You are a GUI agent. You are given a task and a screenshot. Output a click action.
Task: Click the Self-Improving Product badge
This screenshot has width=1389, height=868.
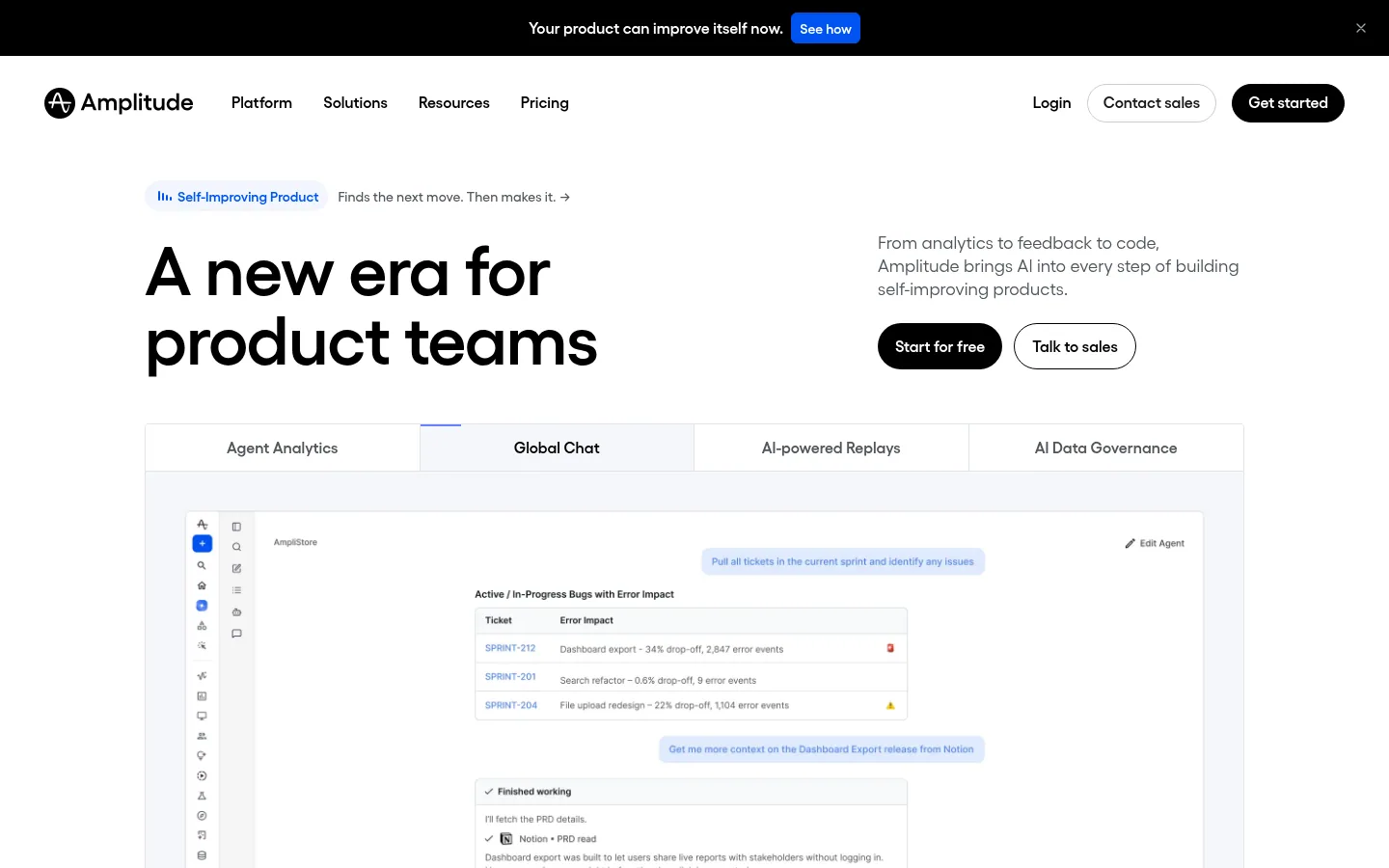[x=237, y=197]
